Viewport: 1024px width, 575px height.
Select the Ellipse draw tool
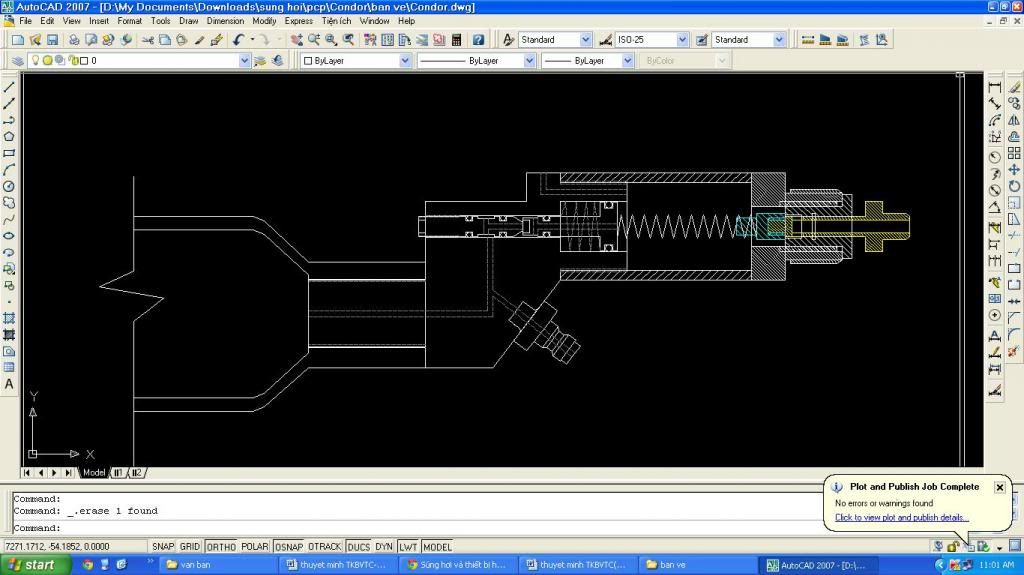tap(9, 236)
